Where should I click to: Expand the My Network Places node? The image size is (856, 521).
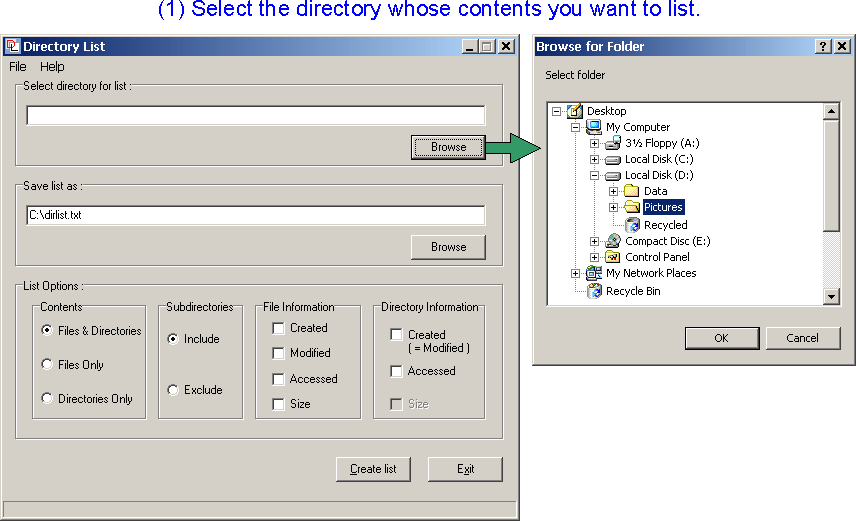pyautogui.click(x=575, y=273)
